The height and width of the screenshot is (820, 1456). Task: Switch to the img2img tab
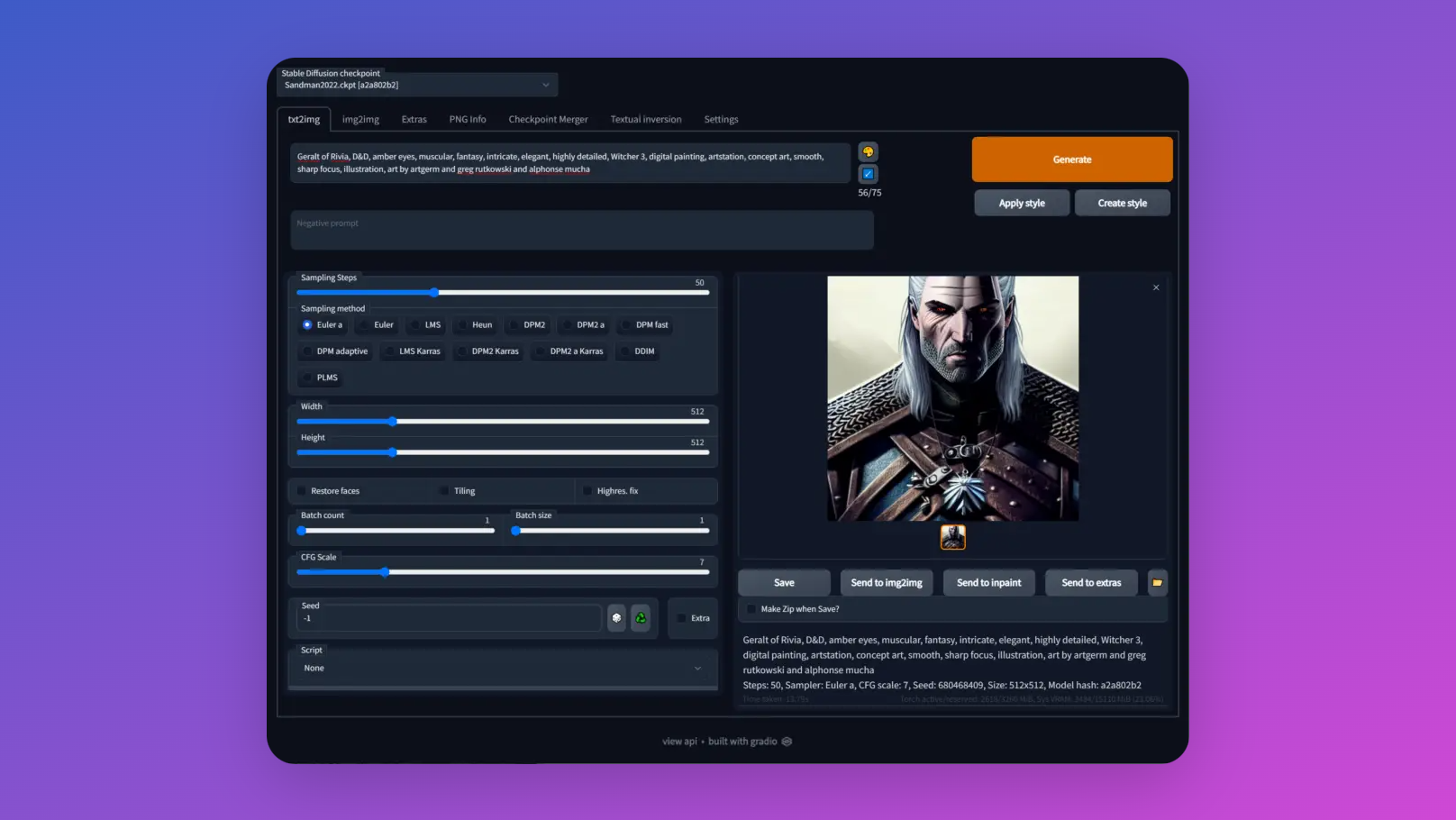(x=360, y=119)
